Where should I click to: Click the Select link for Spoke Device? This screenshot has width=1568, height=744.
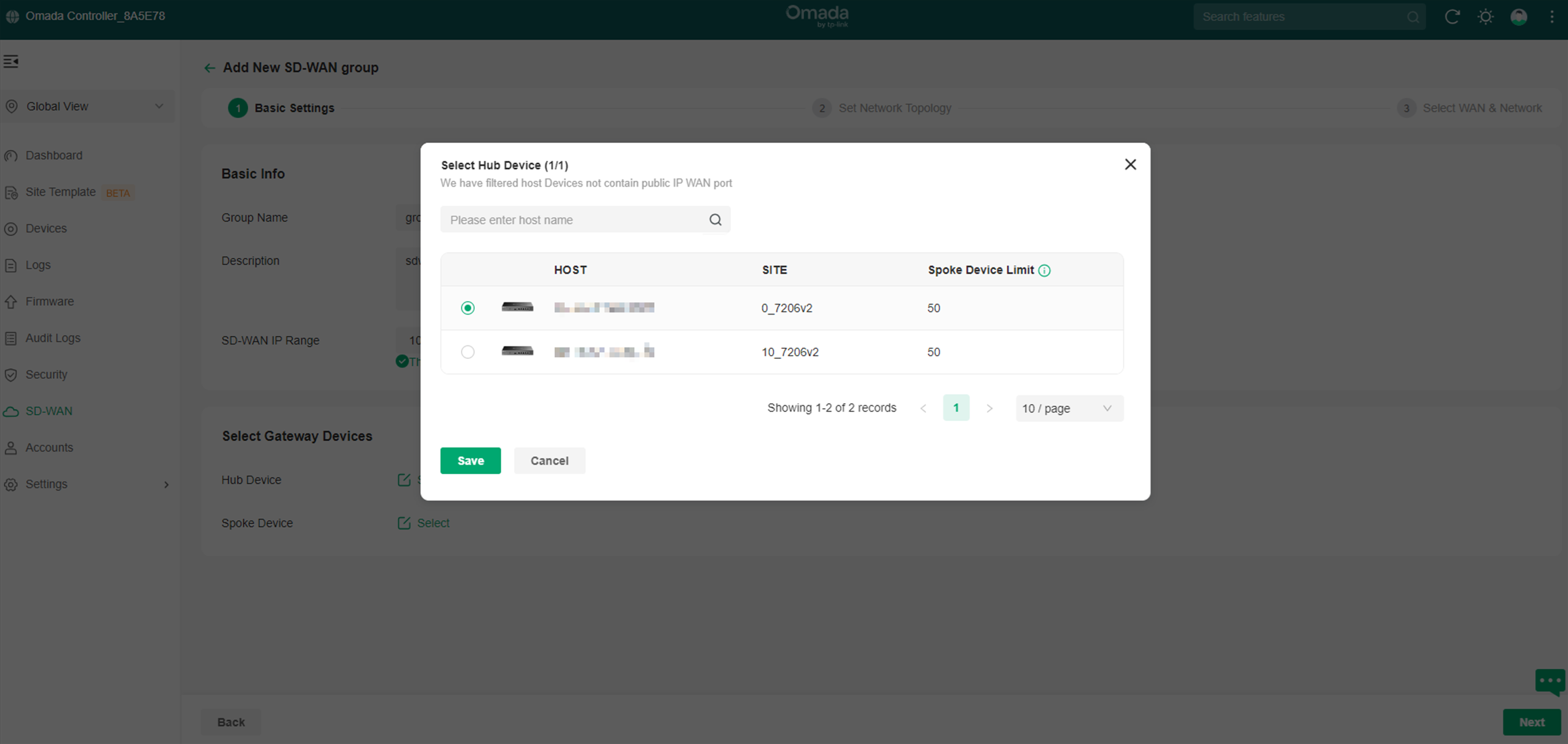(433, 523)
